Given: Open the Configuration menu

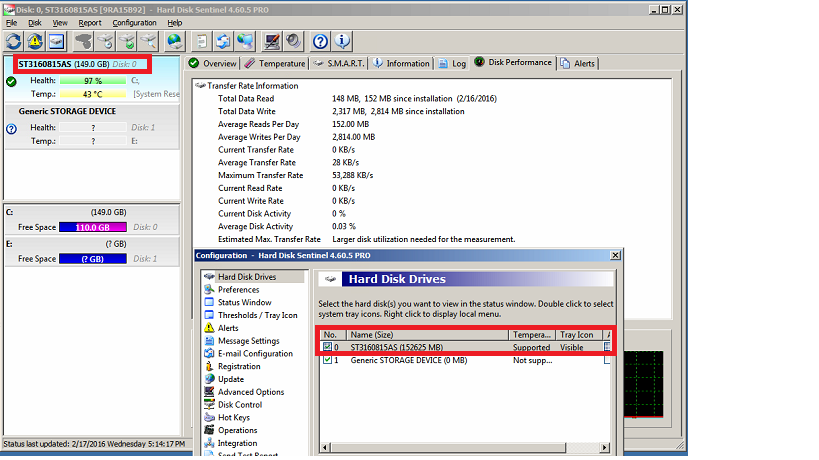Looking at the screenshot, I should 134,23.
